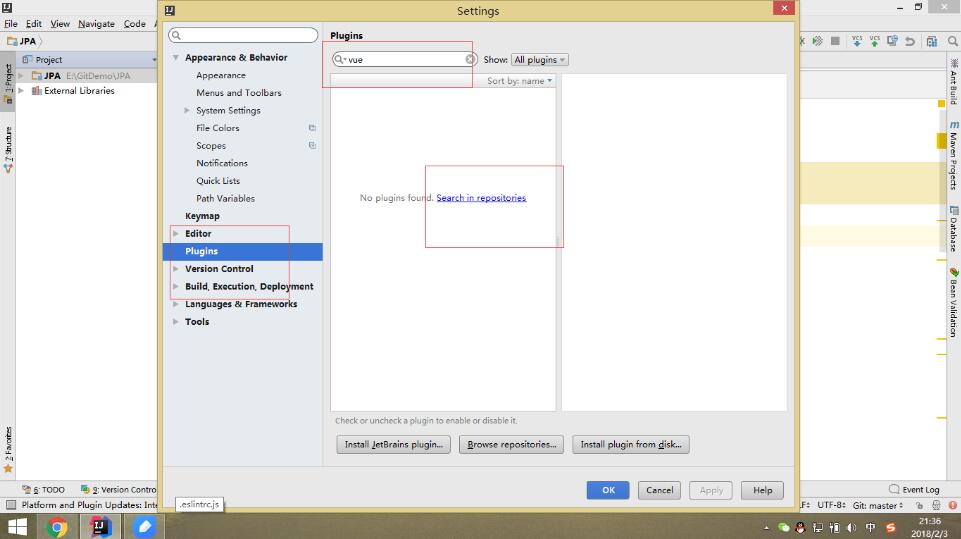
Task: Click the red error indicator in status bar
Action: tap(952, 505)
